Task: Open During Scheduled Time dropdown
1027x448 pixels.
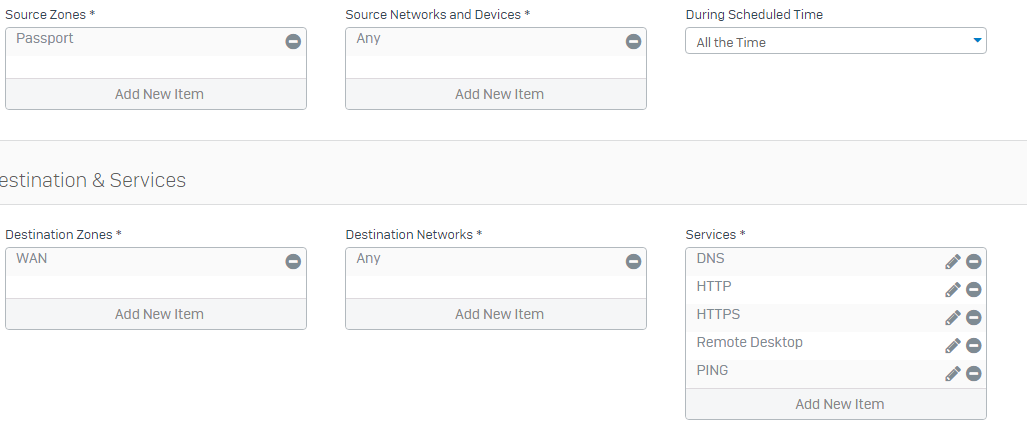Action: coord(836,41)
